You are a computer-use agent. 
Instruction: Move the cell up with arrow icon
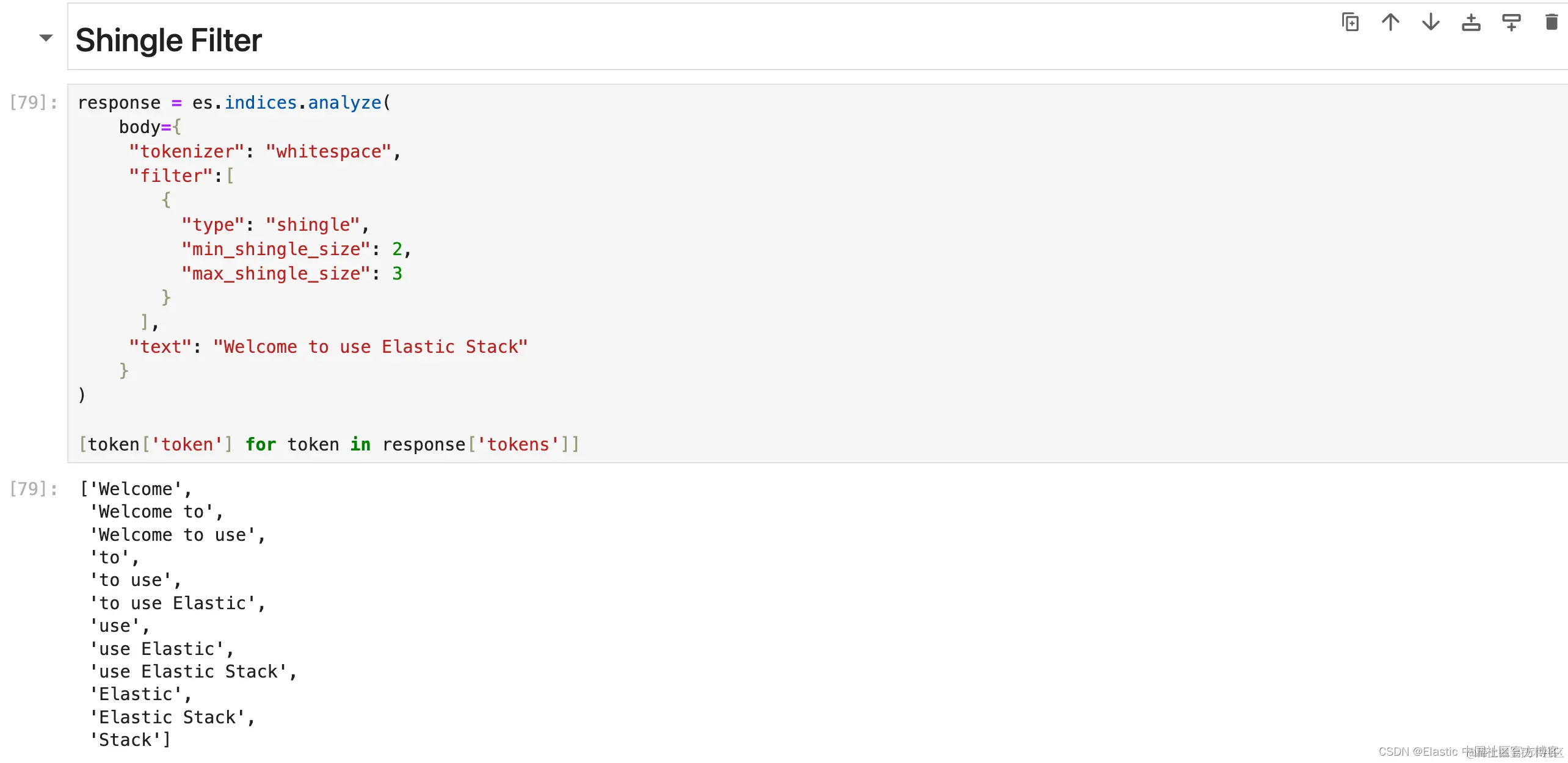tap(1390, 23)
